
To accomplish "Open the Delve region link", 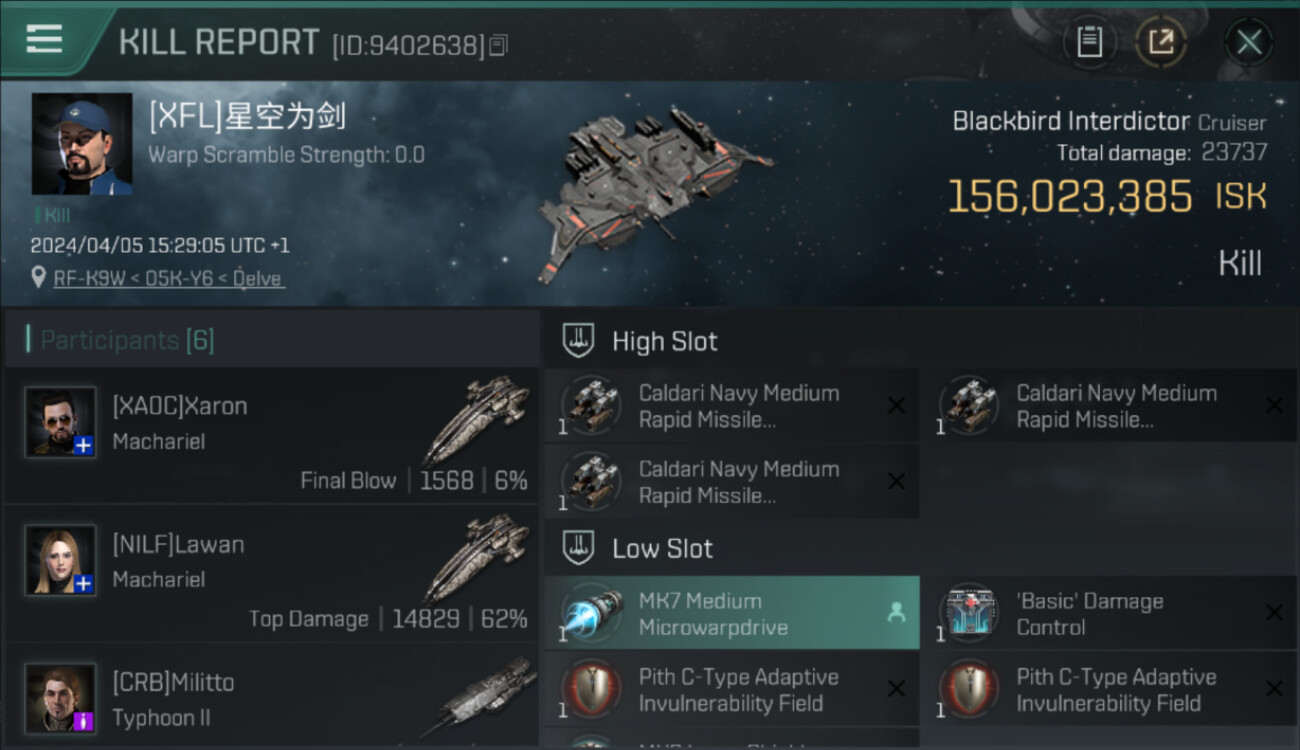I will click(258, 279).
